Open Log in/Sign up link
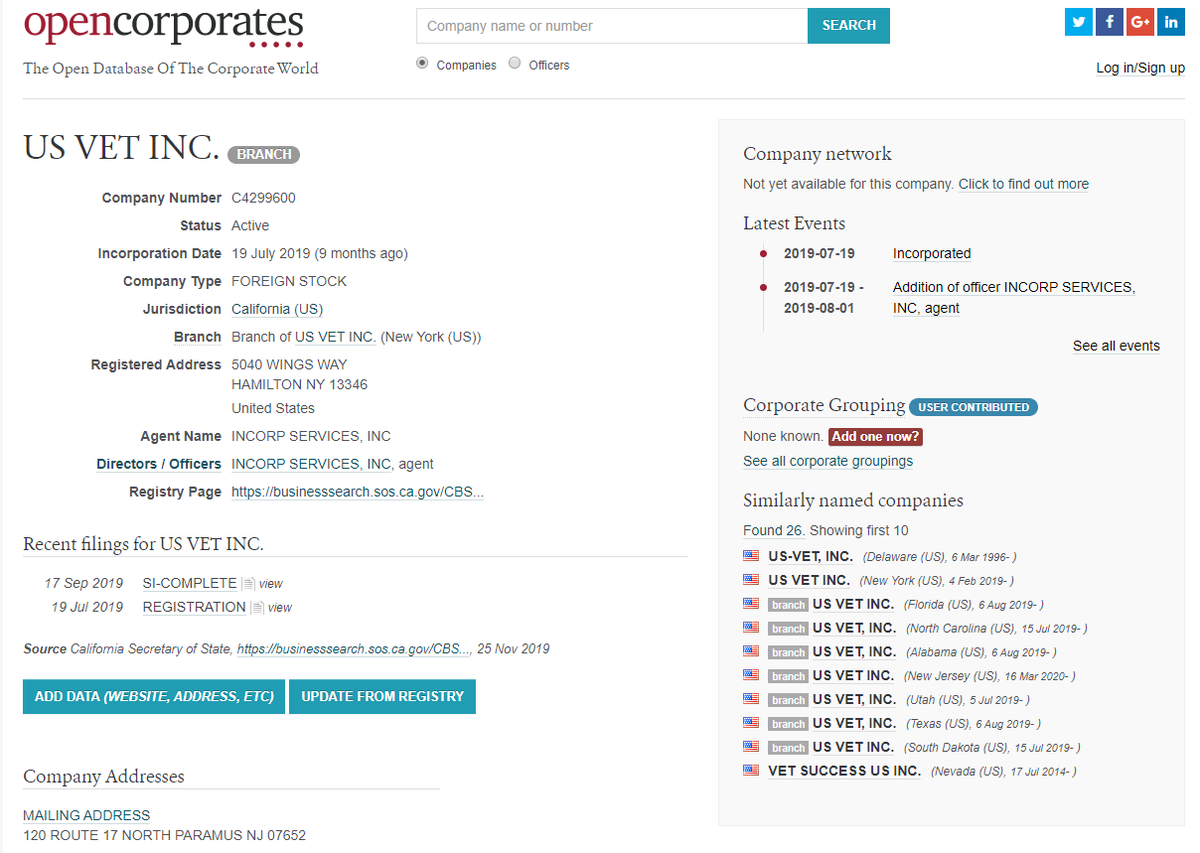1200x853 pixels. click(x=1140, y=68)
